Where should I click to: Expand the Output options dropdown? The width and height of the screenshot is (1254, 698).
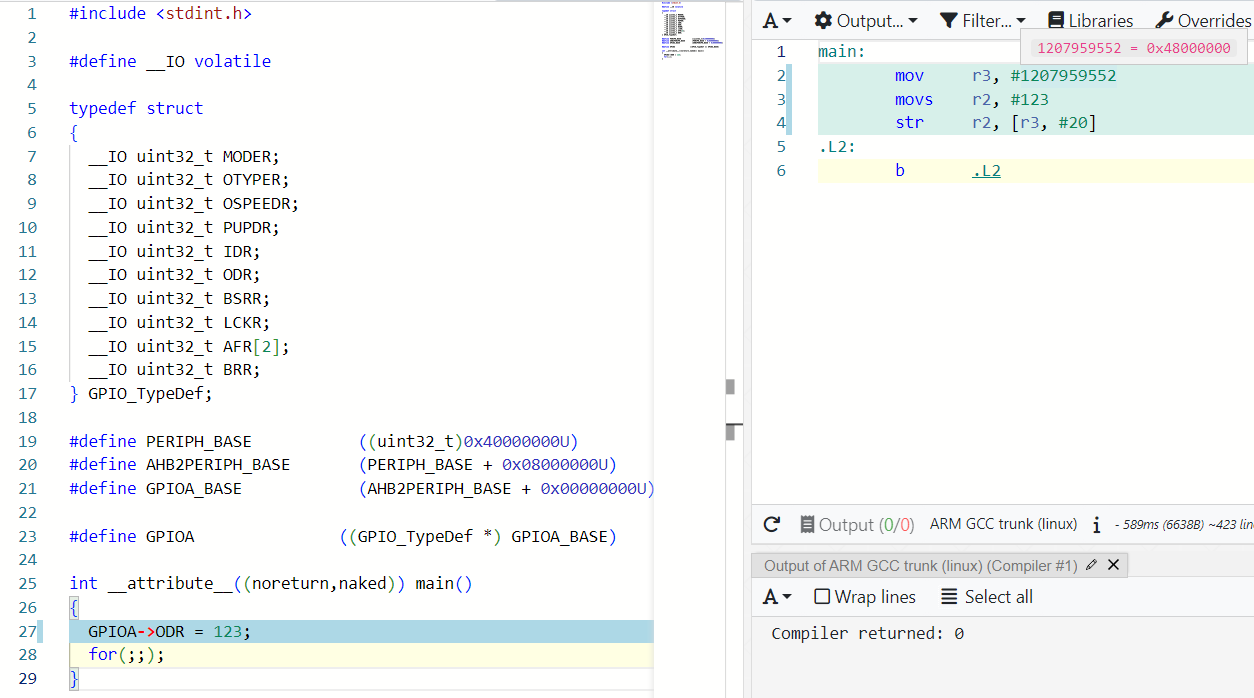coord(866,20)
